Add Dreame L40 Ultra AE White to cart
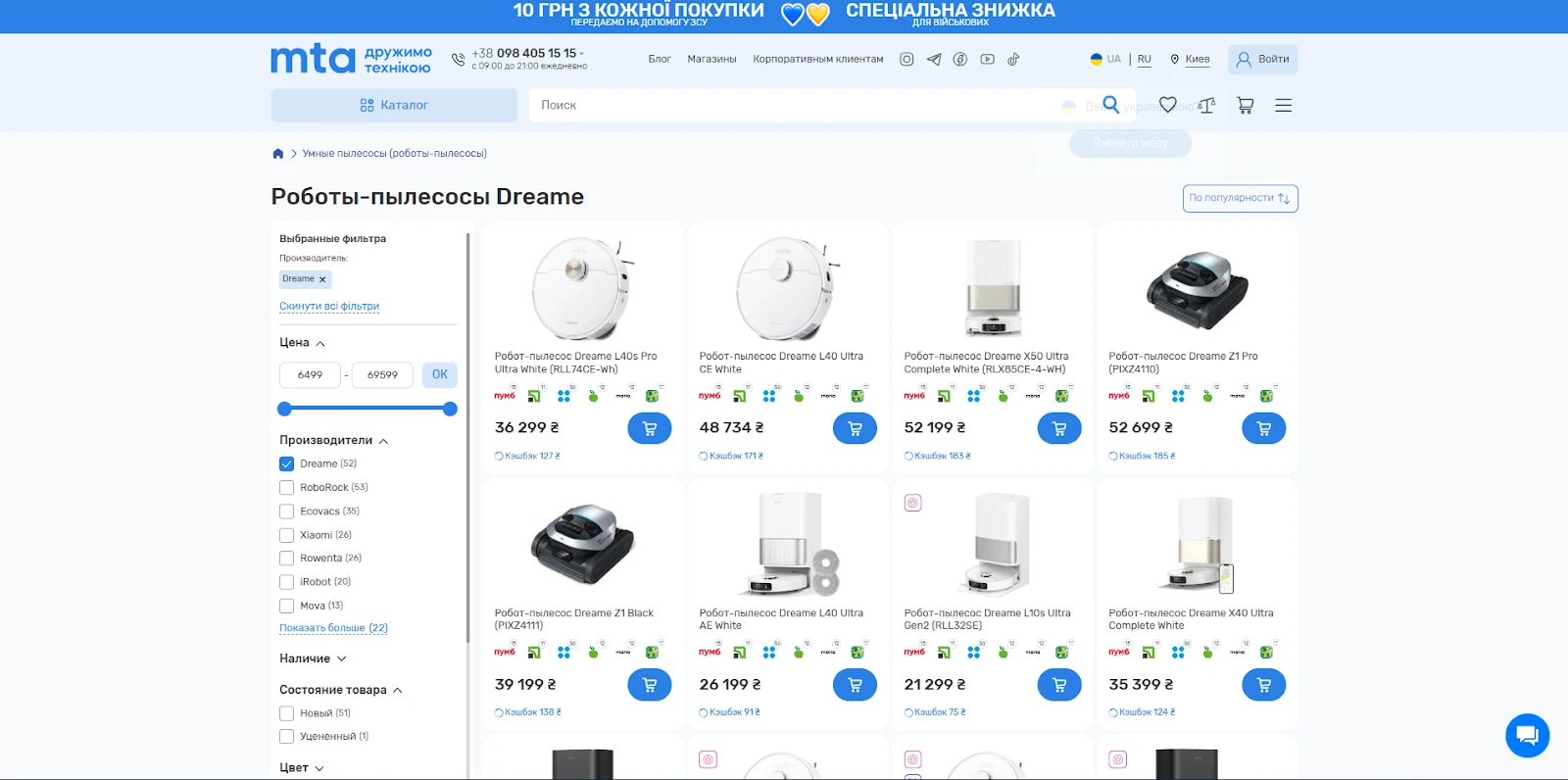This screenshot has height=780, width=1568. (855, 684)
